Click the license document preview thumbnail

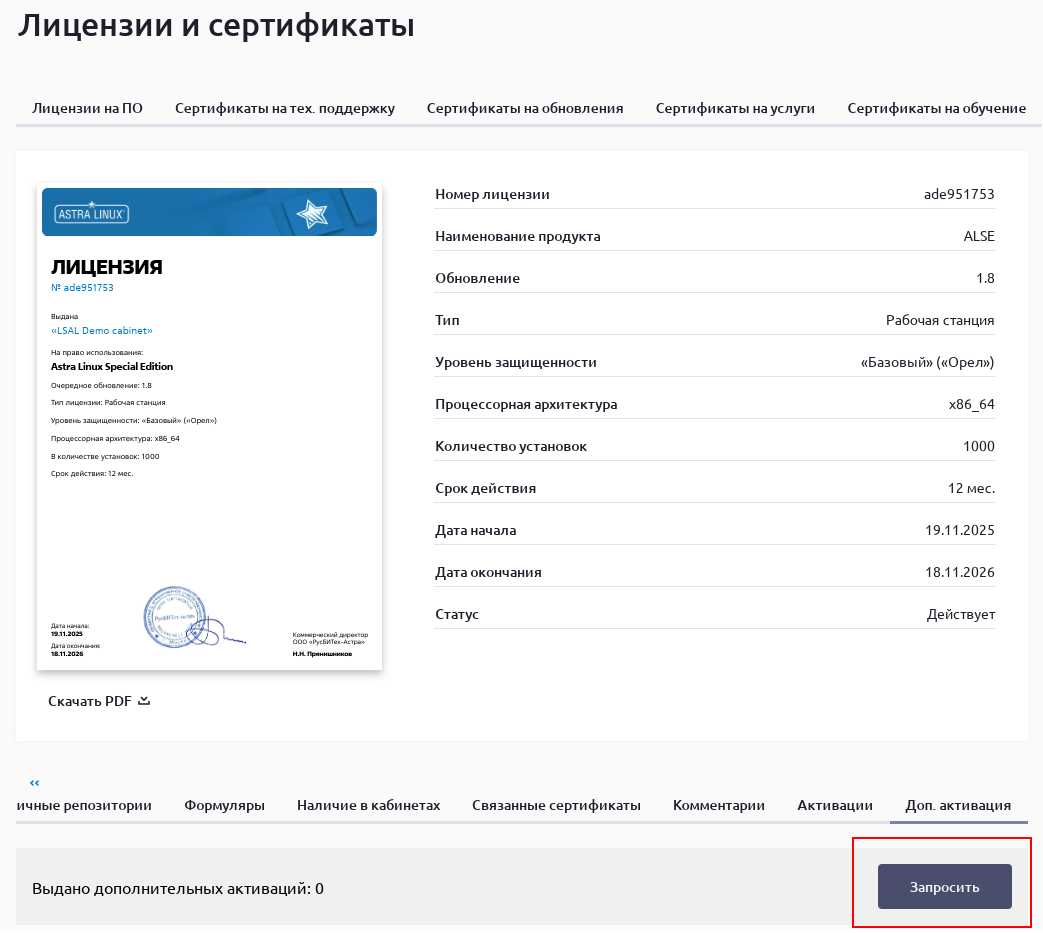click(210, 426)
